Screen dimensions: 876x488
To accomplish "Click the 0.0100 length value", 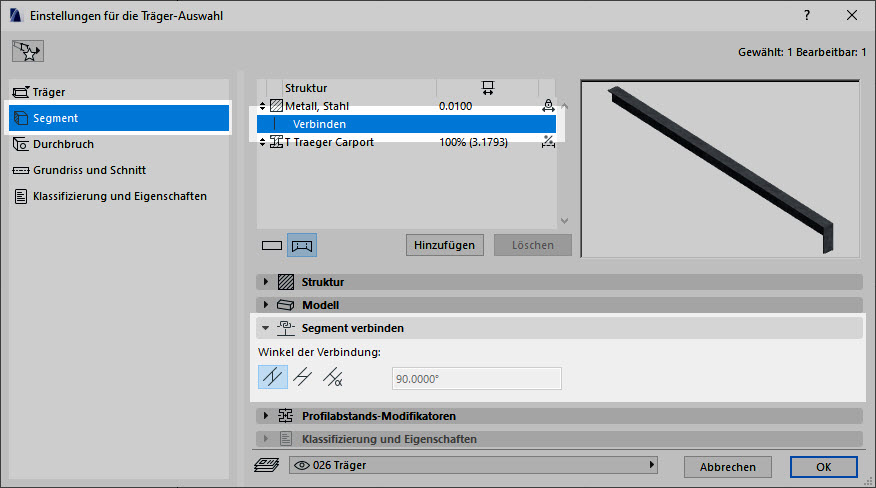I will 455,106.
